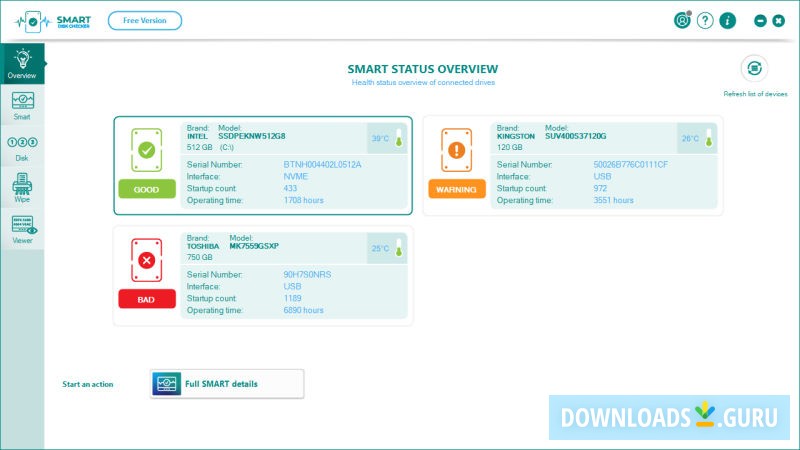This screenshot has height=450, width=800.
Task: Click the SUV400S37120G model name
Action: point(576,136)
